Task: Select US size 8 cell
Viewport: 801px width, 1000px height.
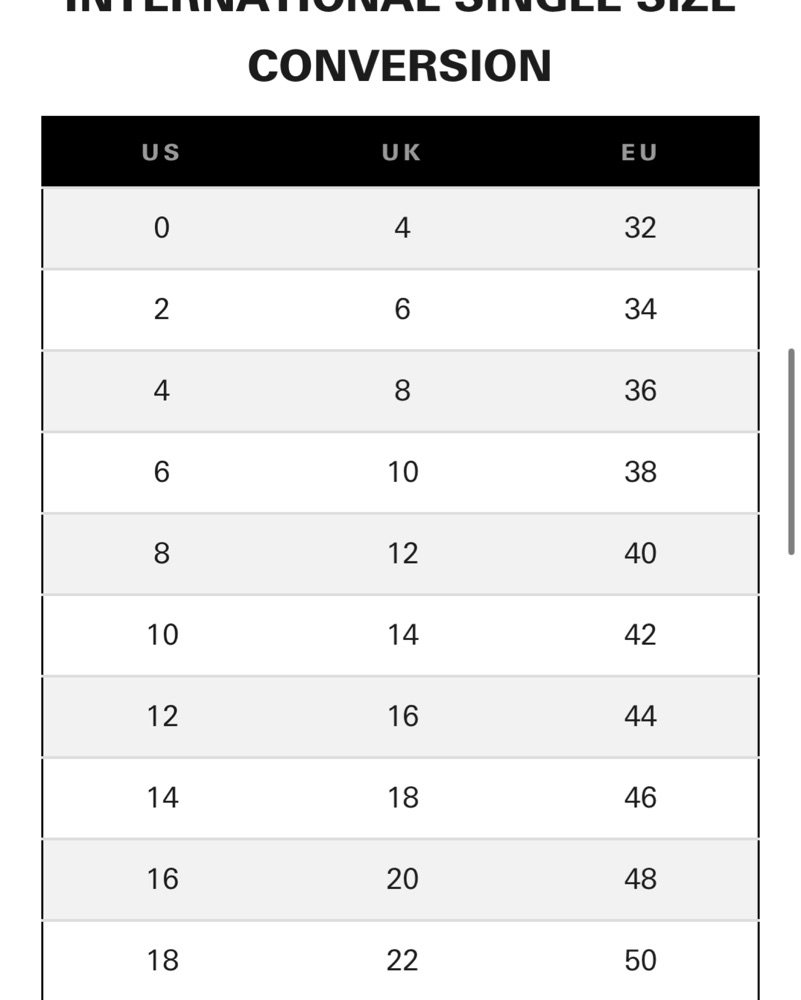Action: point(162,553)
